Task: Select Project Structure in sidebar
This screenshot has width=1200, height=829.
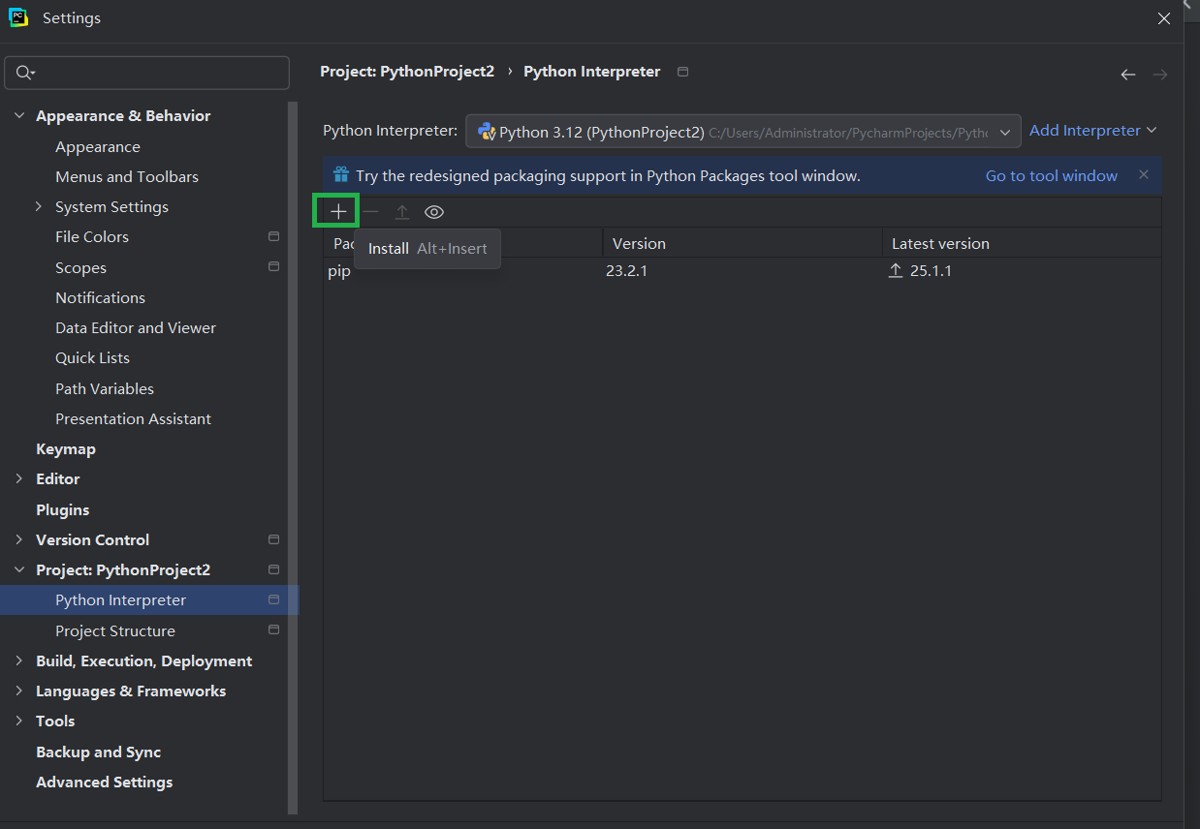Action: (x=115, y=631)
